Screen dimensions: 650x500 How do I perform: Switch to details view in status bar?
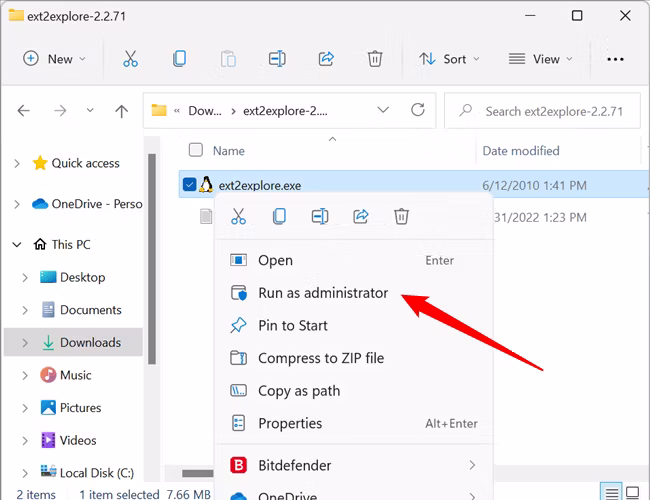611,493
